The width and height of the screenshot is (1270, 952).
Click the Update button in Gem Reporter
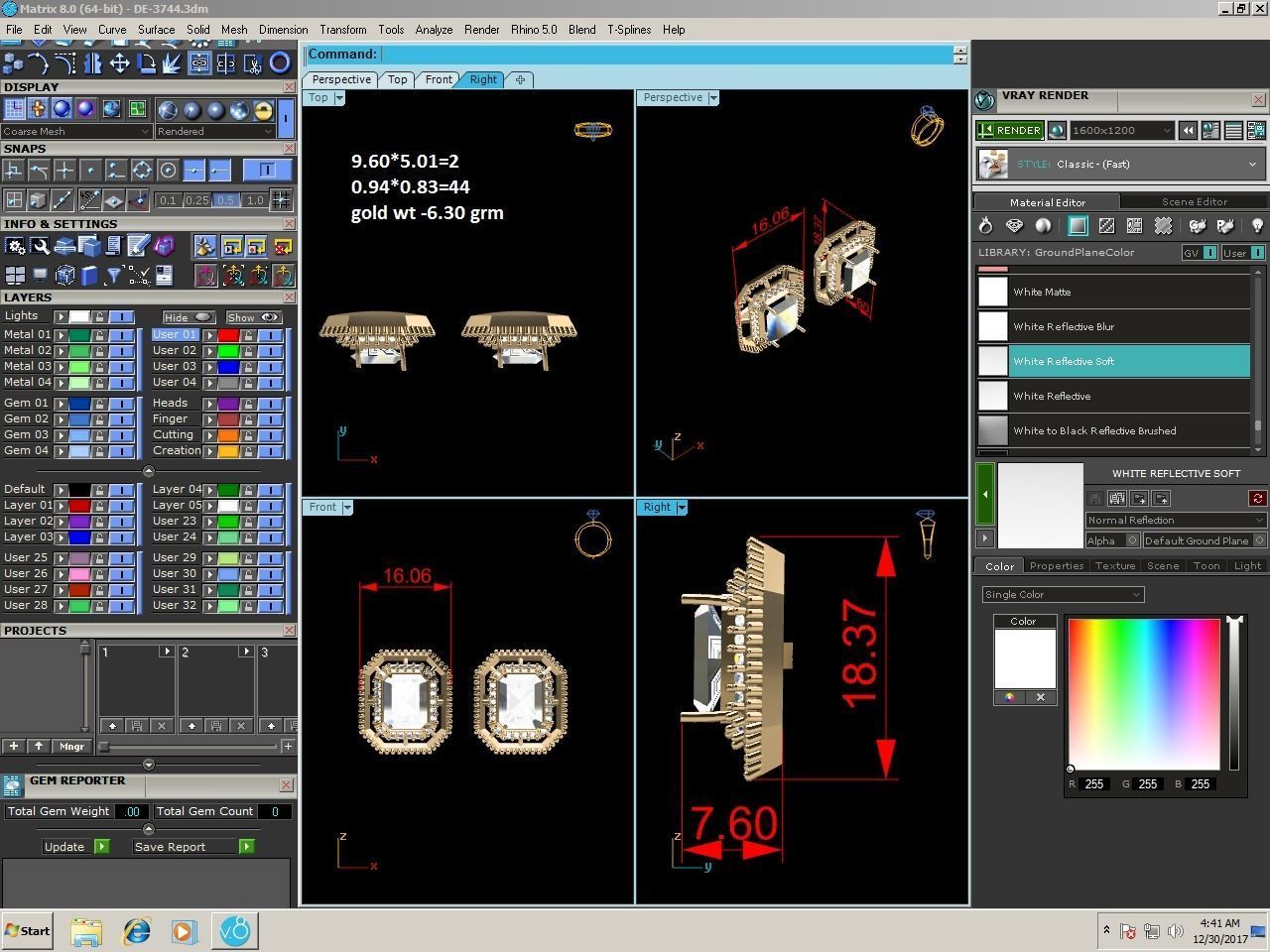click(75, 846)
